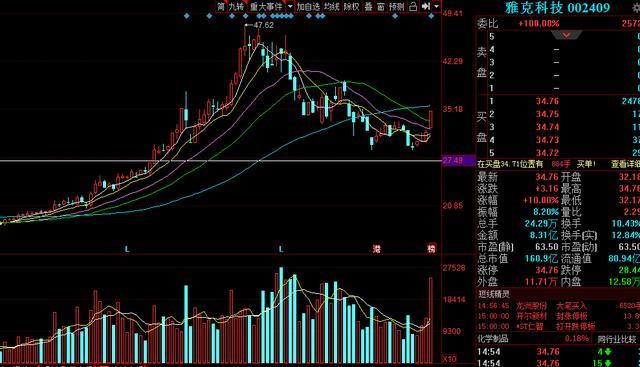Click the 跌停 28.44 value

tap(629, 270)
